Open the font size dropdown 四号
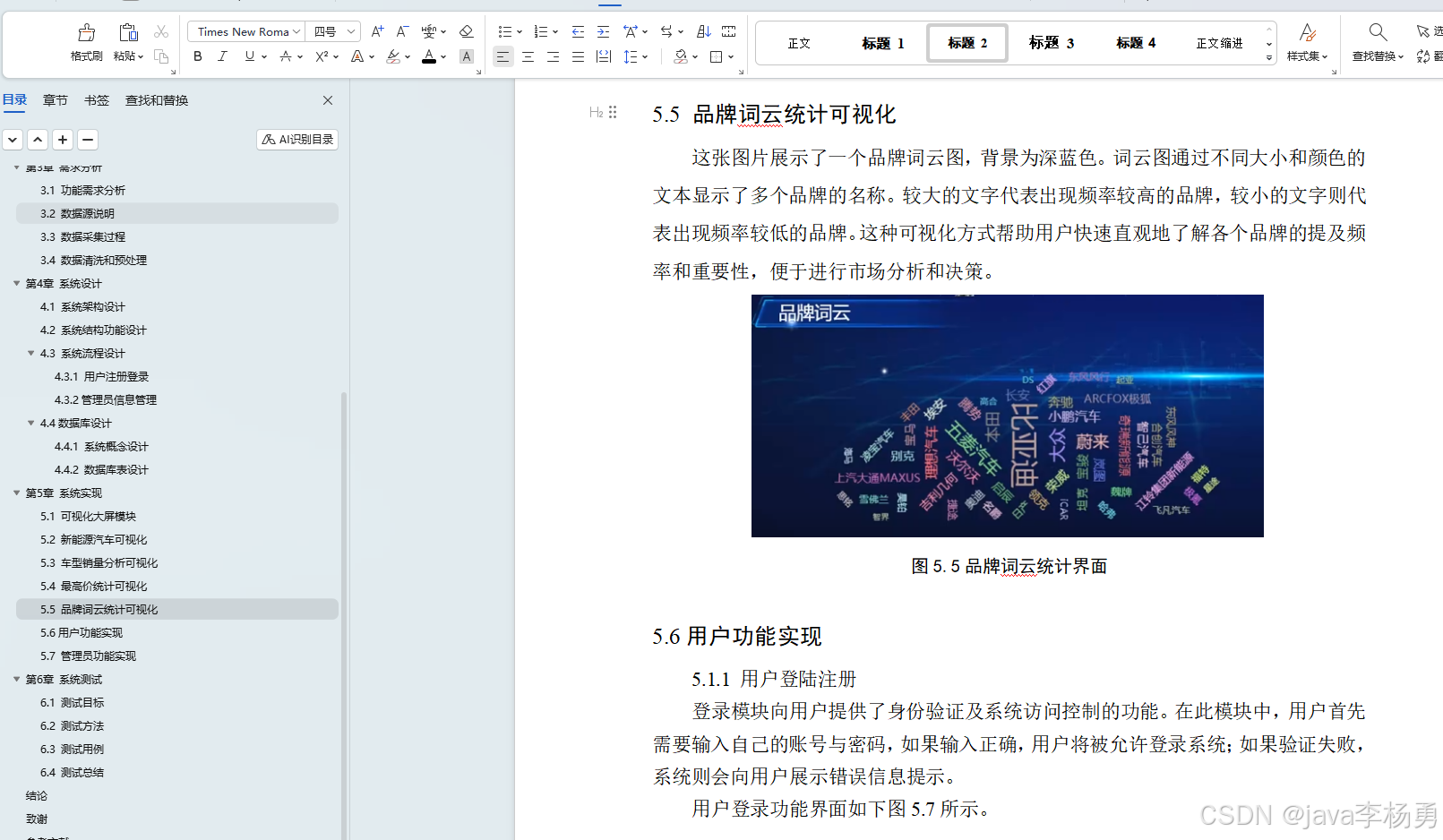Screen dimensions: 1443x840 [x=351, y=31]
